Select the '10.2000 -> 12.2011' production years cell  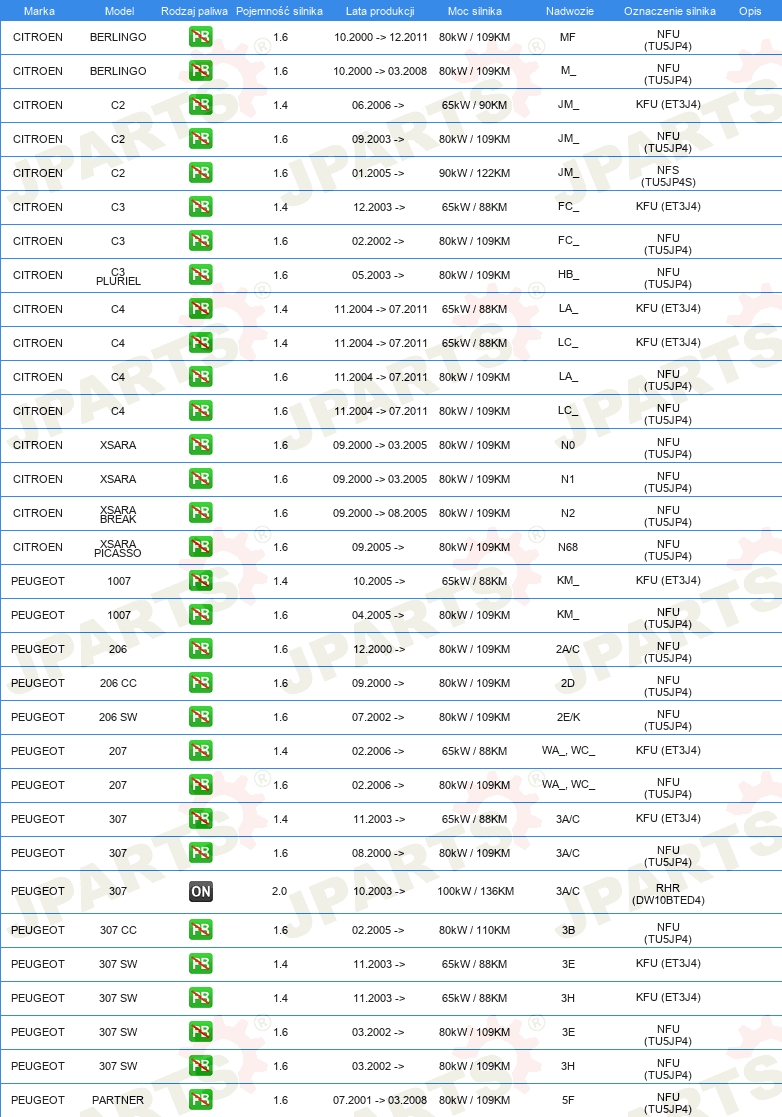click(x=381, y=37)
